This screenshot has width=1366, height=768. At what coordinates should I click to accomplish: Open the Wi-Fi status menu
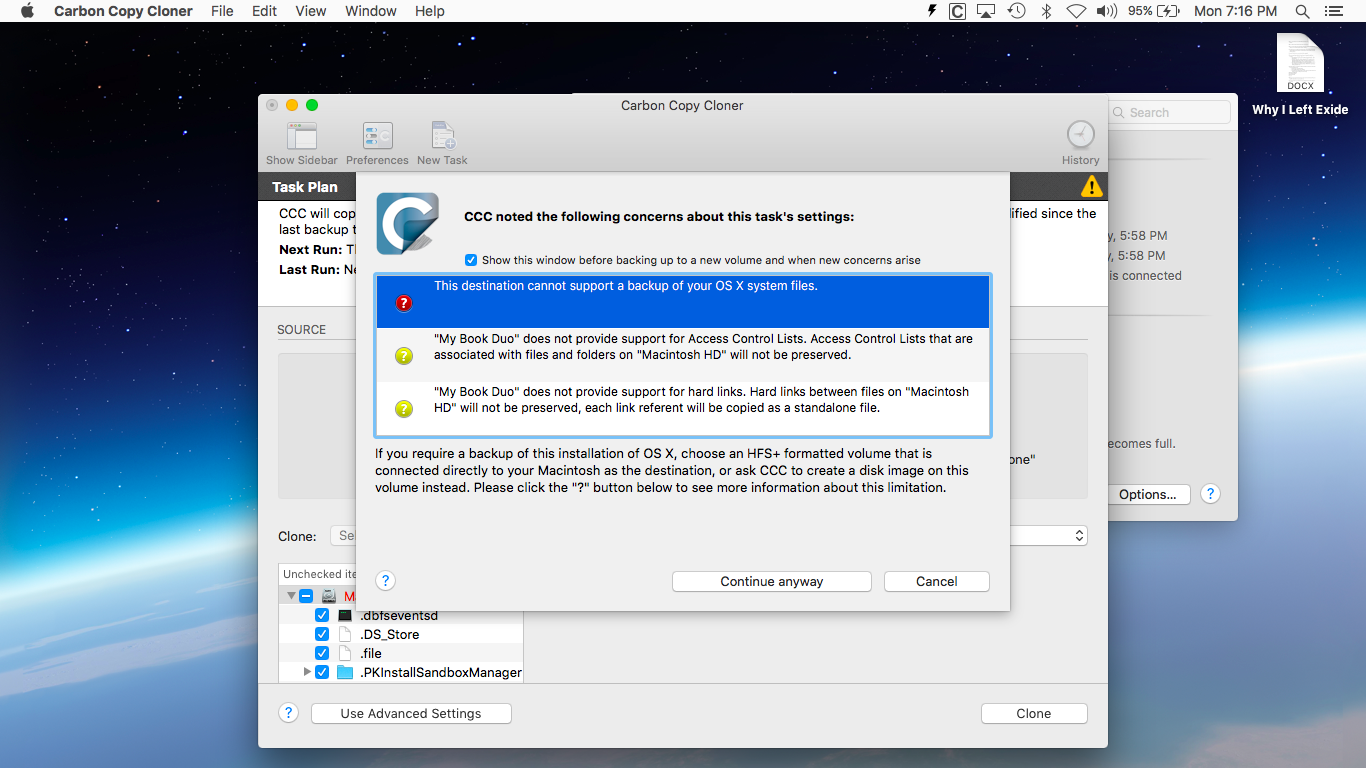pyautogui.click(x=1076, y=11)
